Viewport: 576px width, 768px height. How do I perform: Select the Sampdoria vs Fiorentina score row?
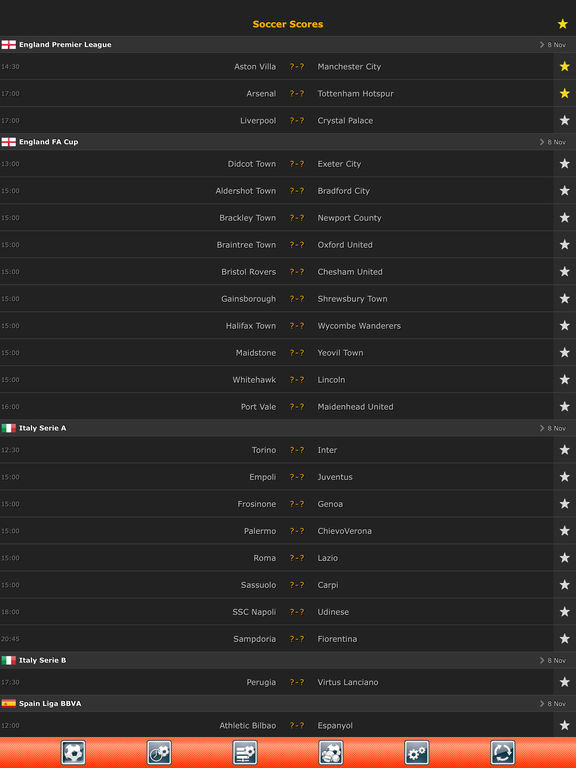pos(277,638)
